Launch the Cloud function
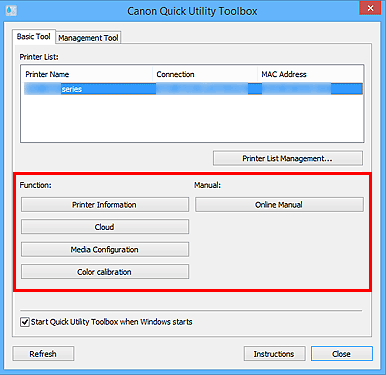This screenshot has width=386, height=375. [105, 227]
